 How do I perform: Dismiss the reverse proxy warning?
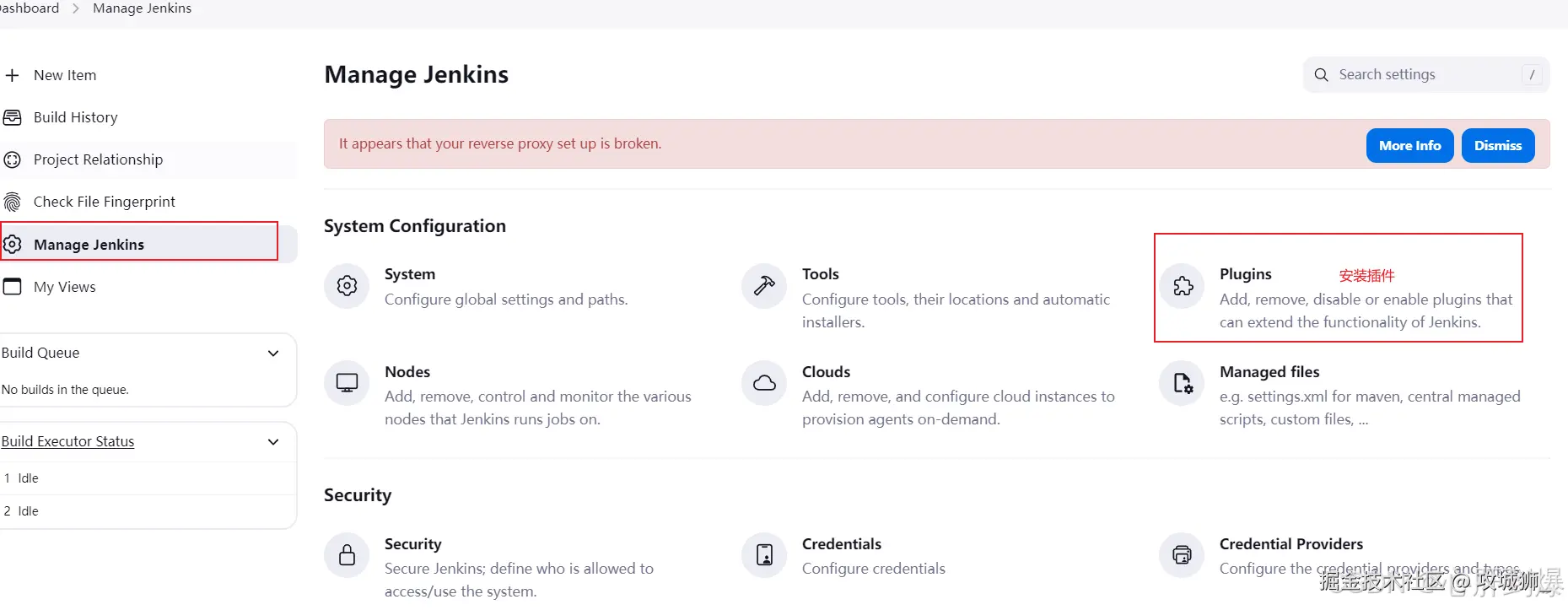tap(1497, 145)
